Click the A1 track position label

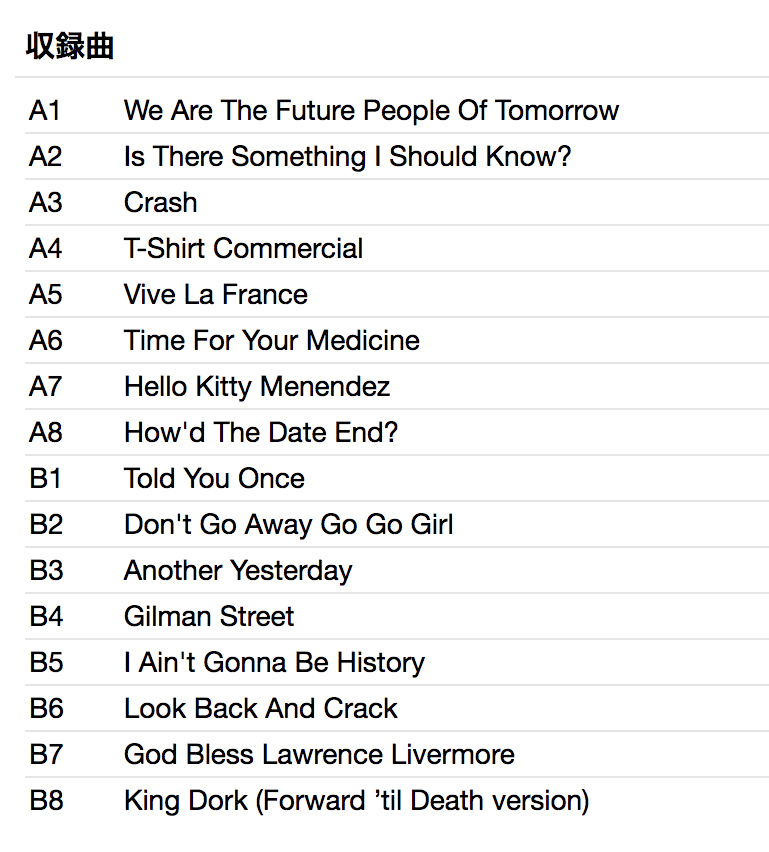[45, 111]
